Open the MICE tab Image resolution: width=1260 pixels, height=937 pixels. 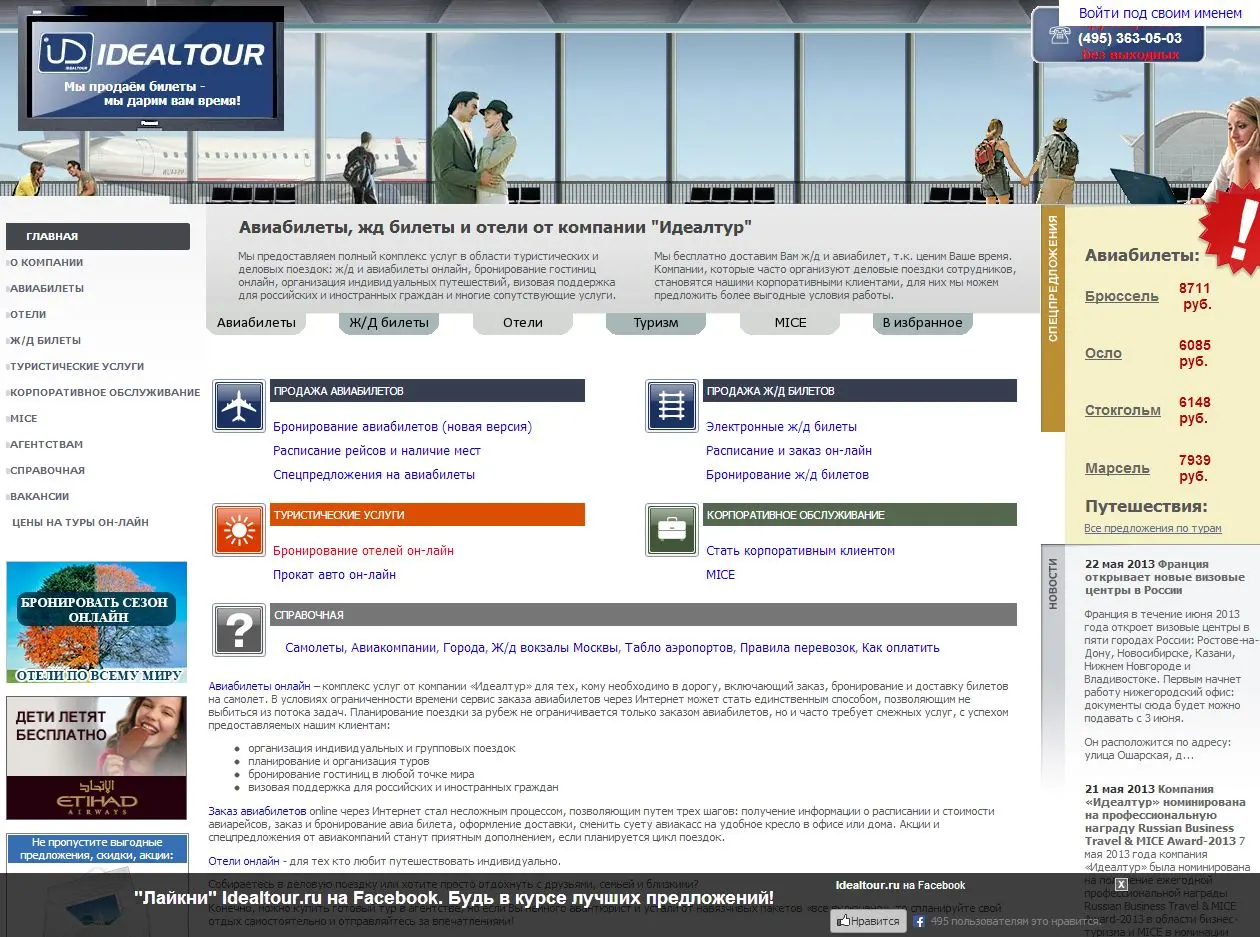pos(790,322)
